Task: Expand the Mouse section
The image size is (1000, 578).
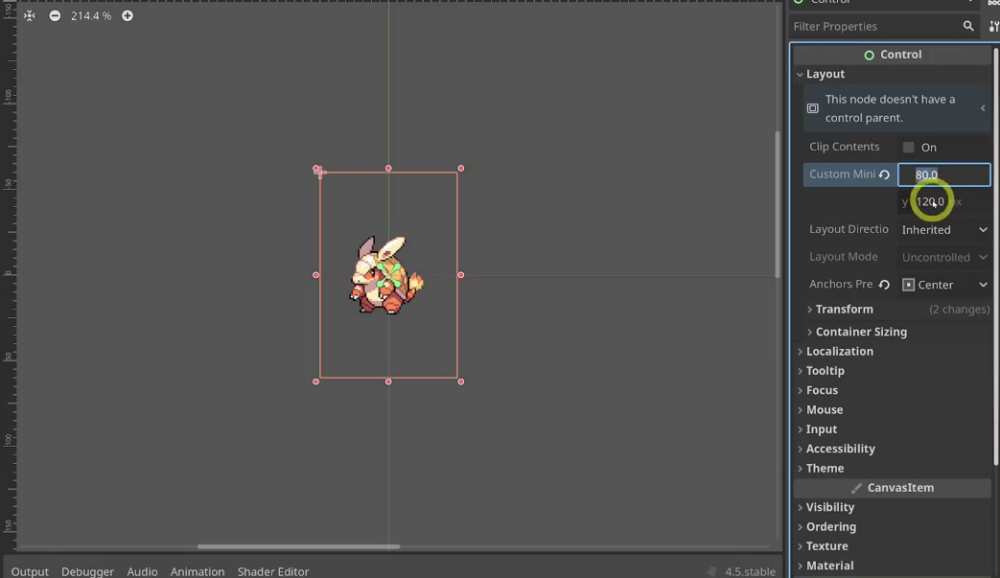Action: [823, 410]
